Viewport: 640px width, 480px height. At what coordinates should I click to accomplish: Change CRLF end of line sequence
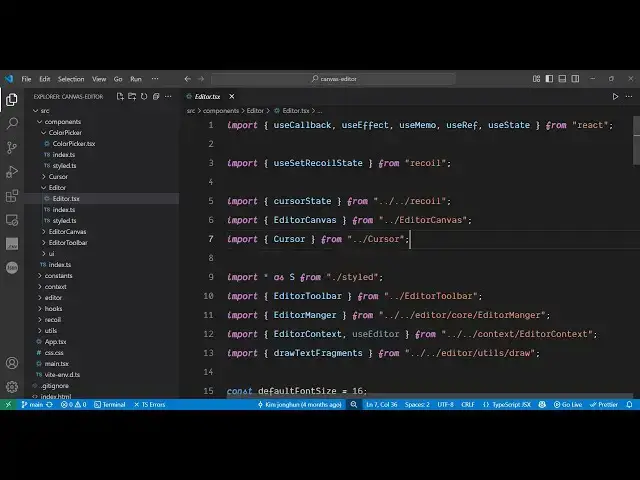coord(468,404)
